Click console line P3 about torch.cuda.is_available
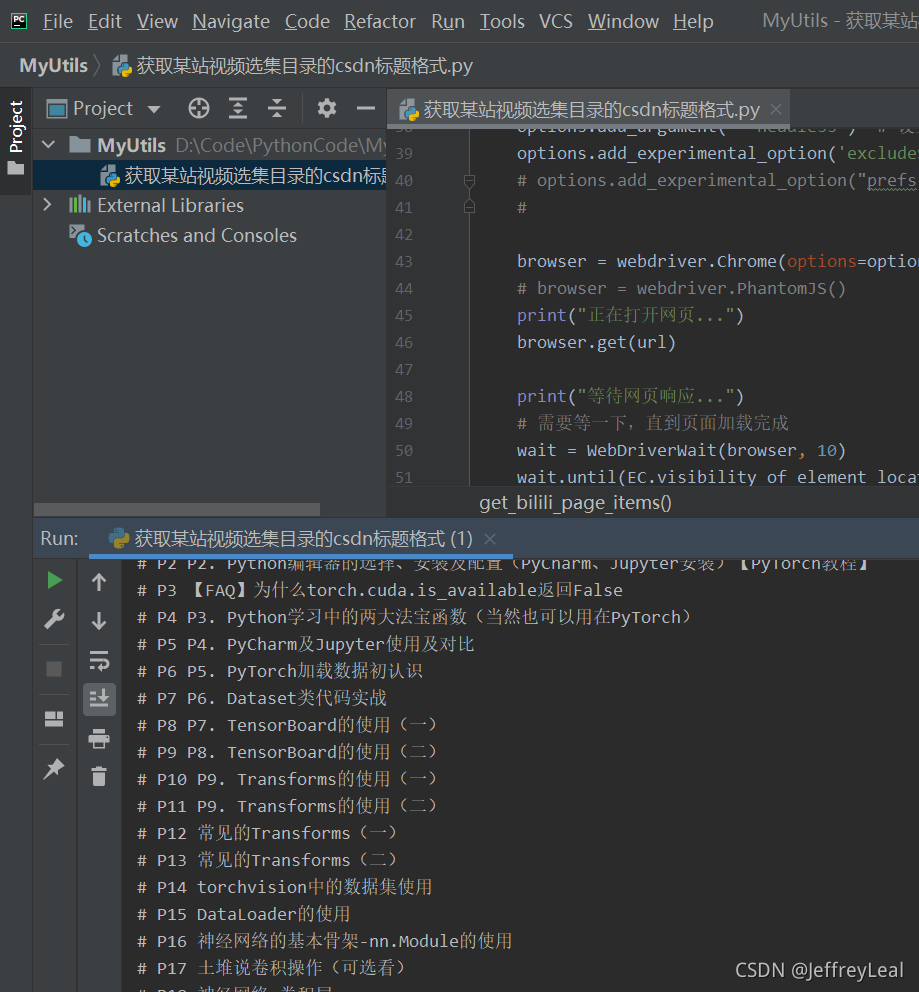The height and width of the screenshot is (992, 919). tap(379, 591)
